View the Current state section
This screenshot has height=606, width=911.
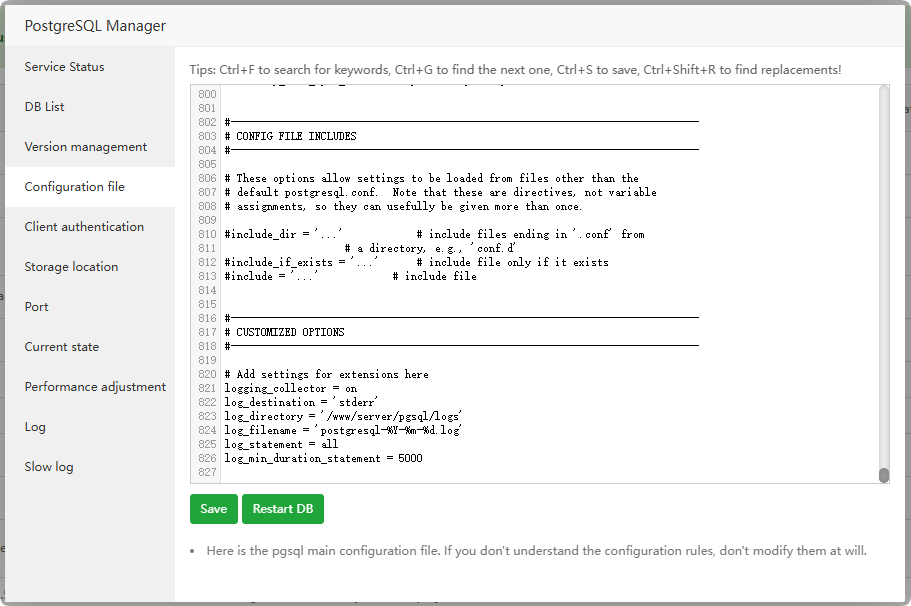pyautogui.click(x=62, y=347)
